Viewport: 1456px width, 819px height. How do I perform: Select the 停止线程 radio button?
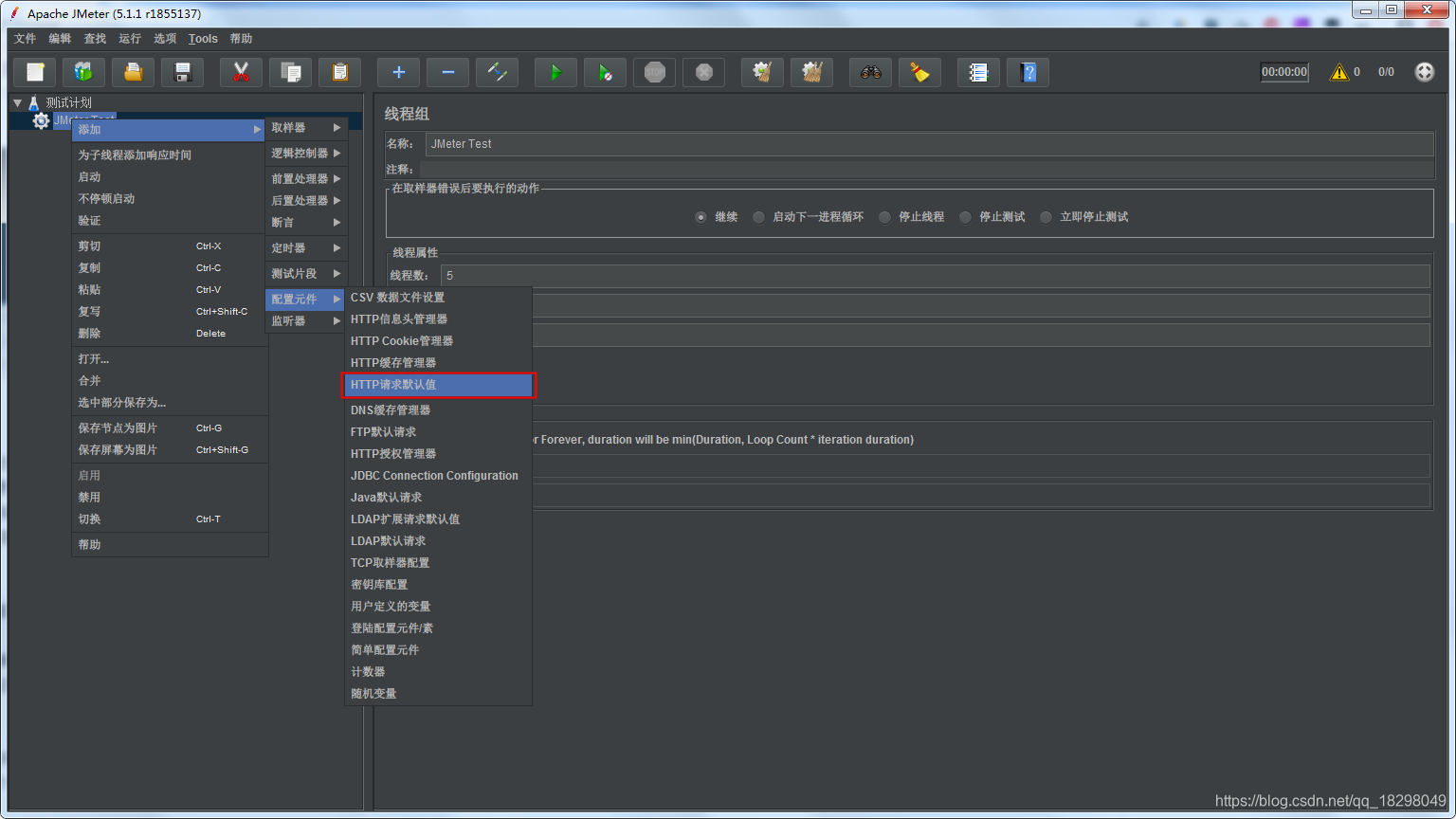[884, 217]
